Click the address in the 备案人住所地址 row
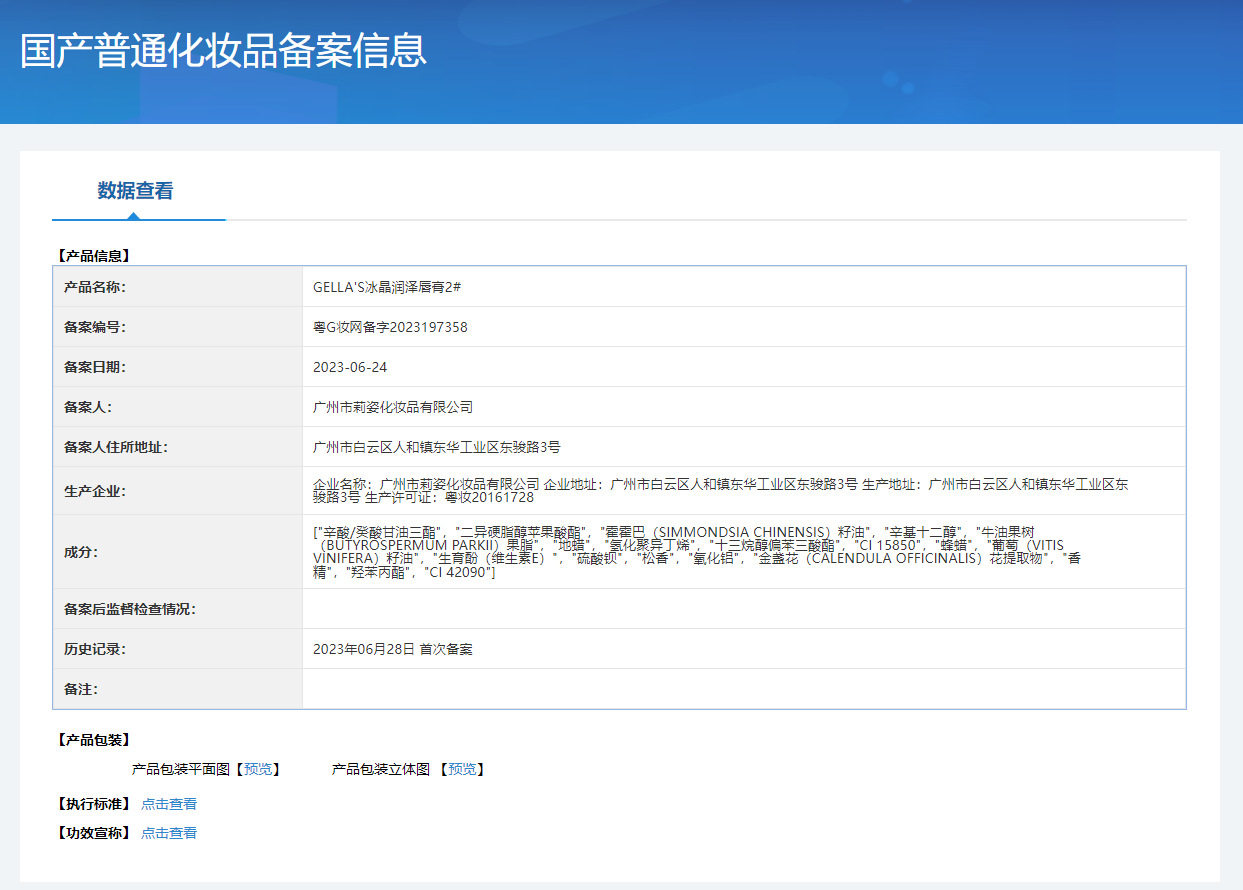1243x890 pixels. pos(437,447)
